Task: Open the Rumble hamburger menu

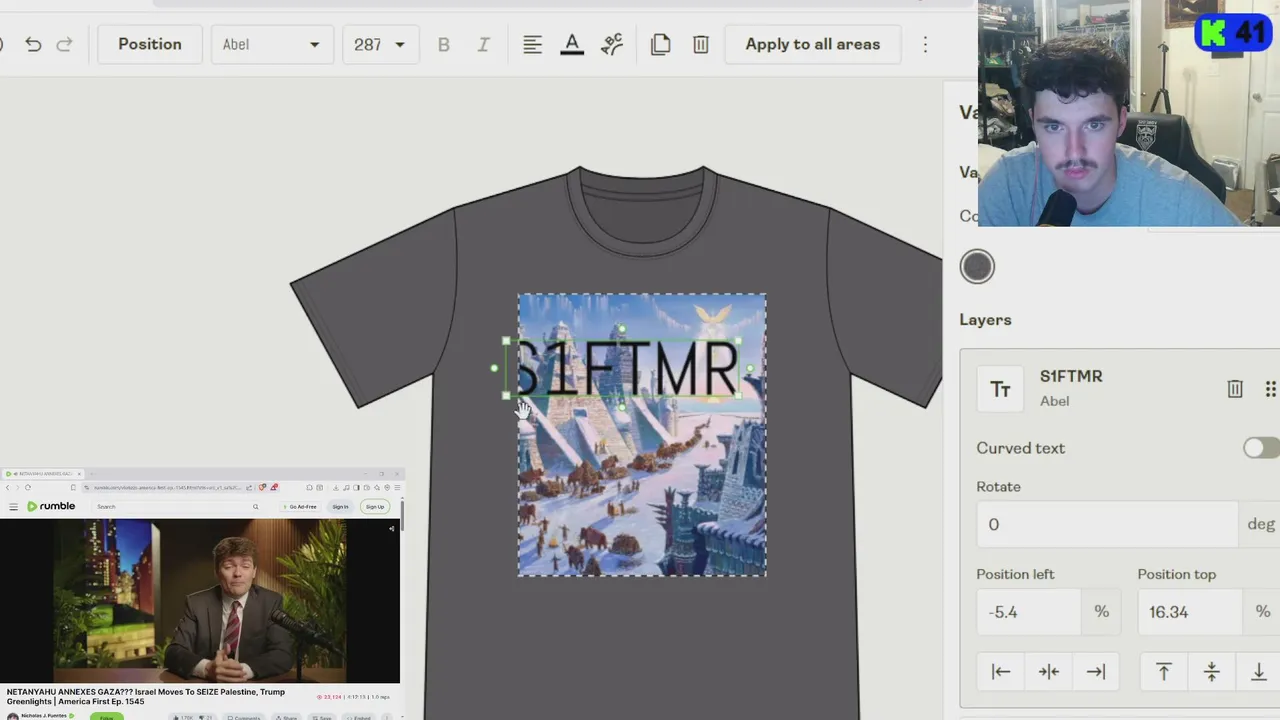Action: (13, 506)
